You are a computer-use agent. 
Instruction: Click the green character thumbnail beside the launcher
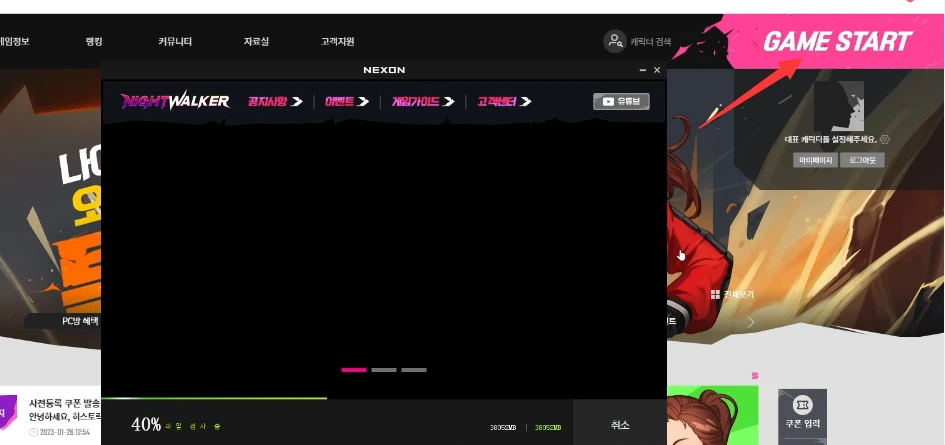pos(713,415)
